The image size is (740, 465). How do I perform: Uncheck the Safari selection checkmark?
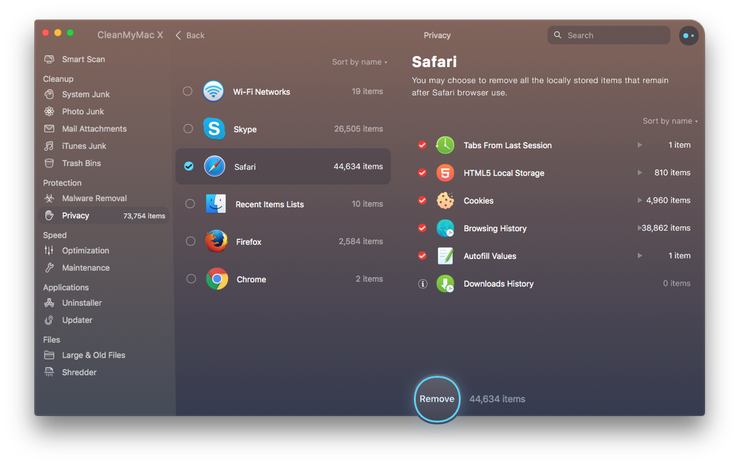click(x=189, y=166)
